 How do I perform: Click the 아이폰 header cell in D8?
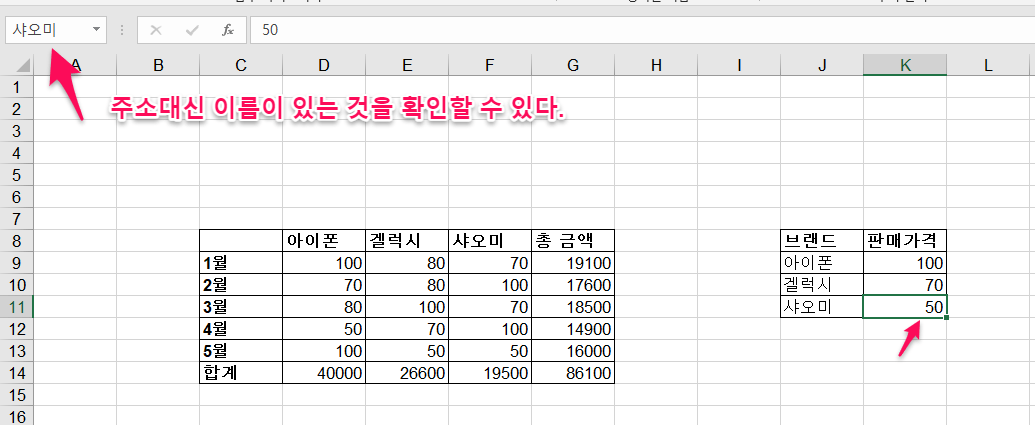pos(324,241)
